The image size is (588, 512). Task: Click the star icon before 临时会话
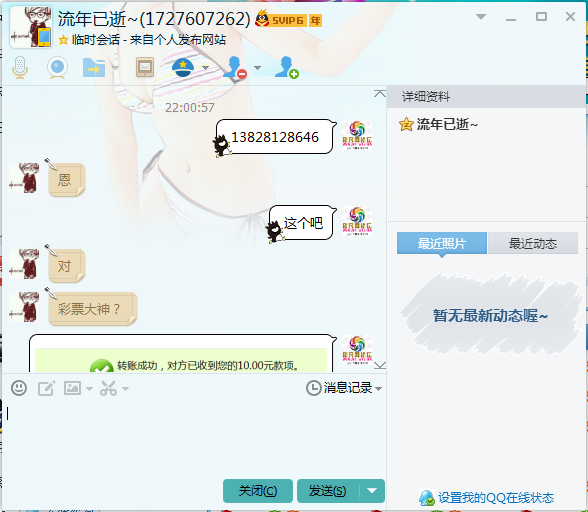pyautogui.click(x=63, y=39)
